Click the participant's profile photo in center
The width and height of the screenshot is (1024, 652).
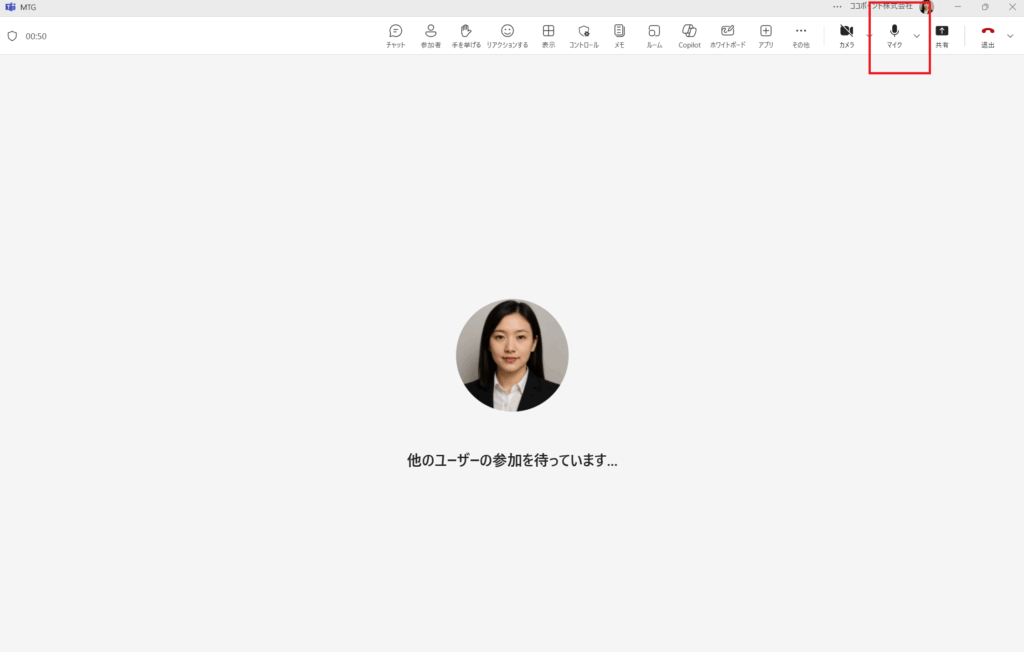point(512,355)
